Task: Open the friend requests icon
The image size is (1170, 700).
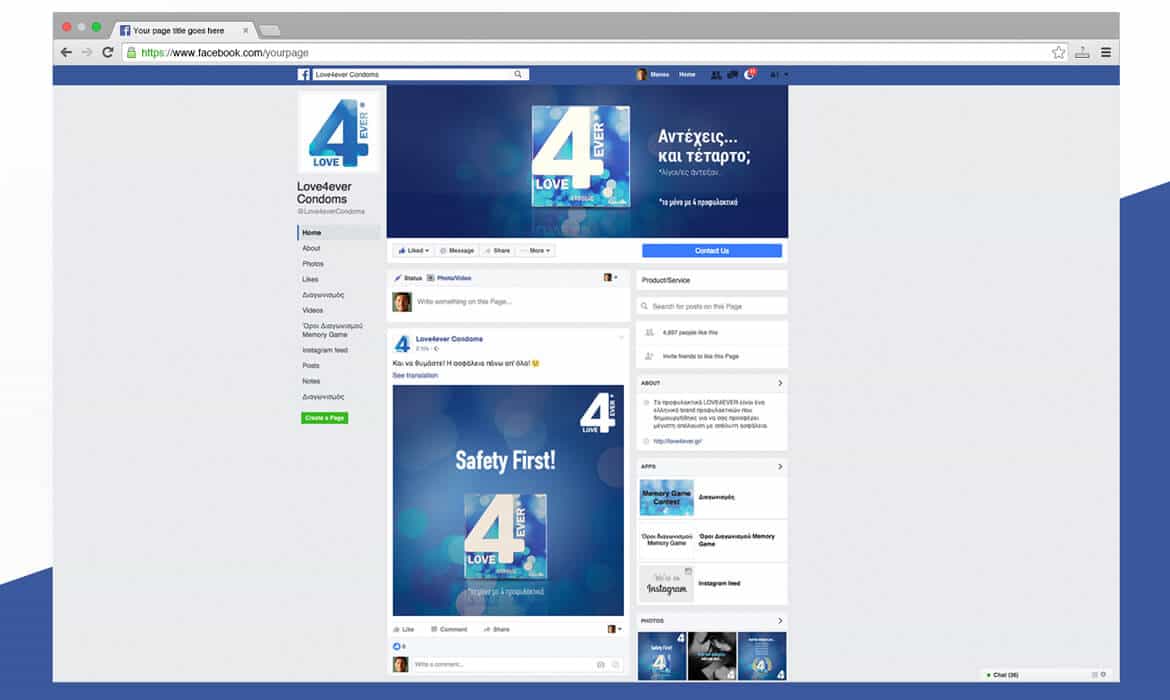Action: pyautogui.click(x=716, y=75)
